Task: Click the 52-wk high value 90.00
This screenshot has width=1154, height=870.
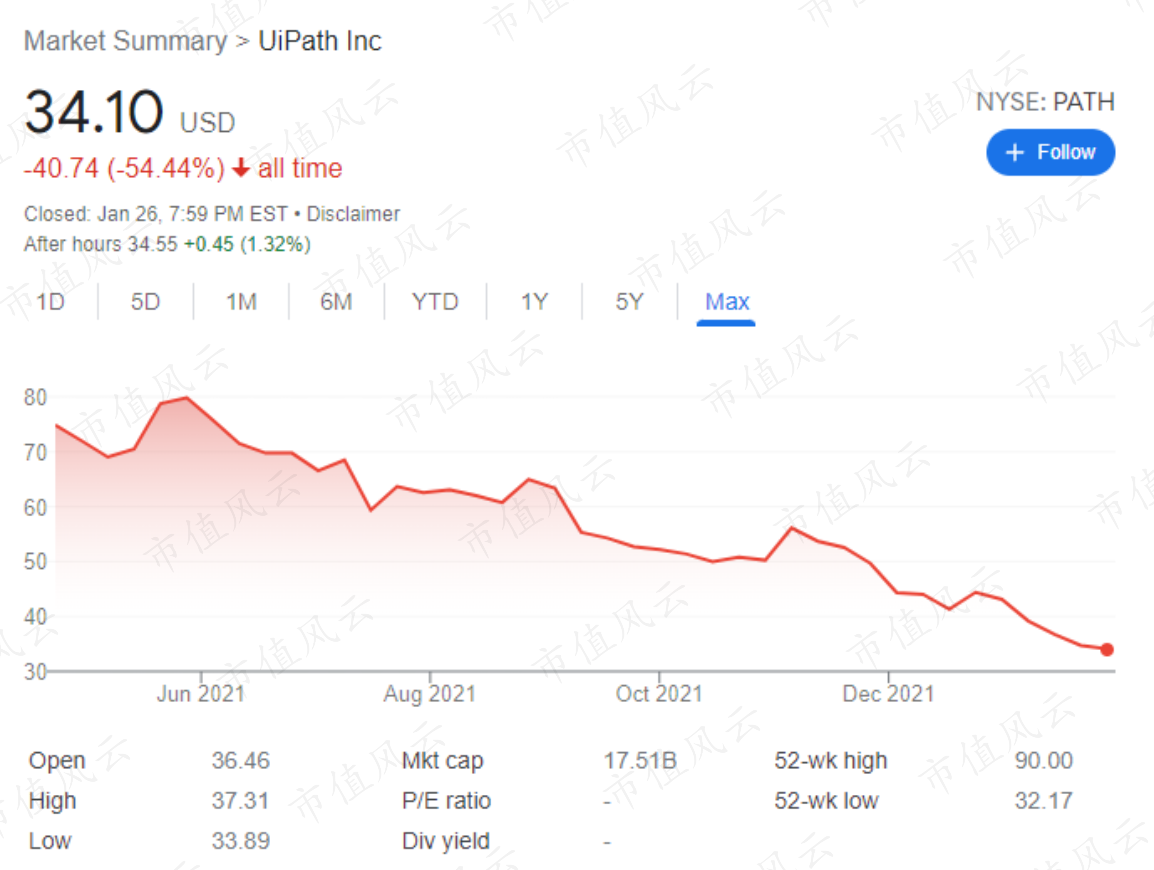Action: coord(1044,760)
